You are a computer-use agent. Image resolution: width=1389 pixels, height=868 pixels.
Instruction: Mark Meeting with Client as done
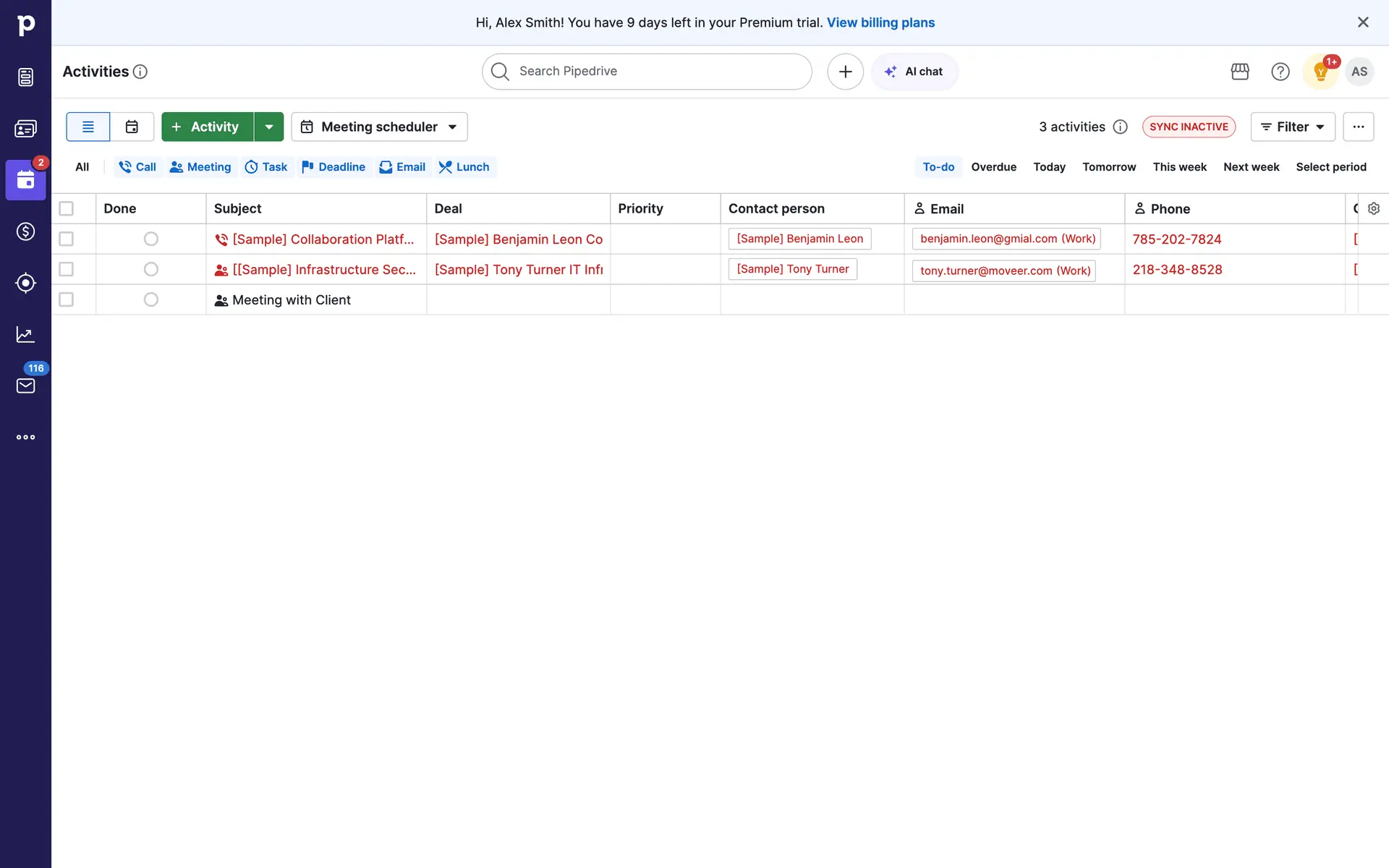(150, 299)
